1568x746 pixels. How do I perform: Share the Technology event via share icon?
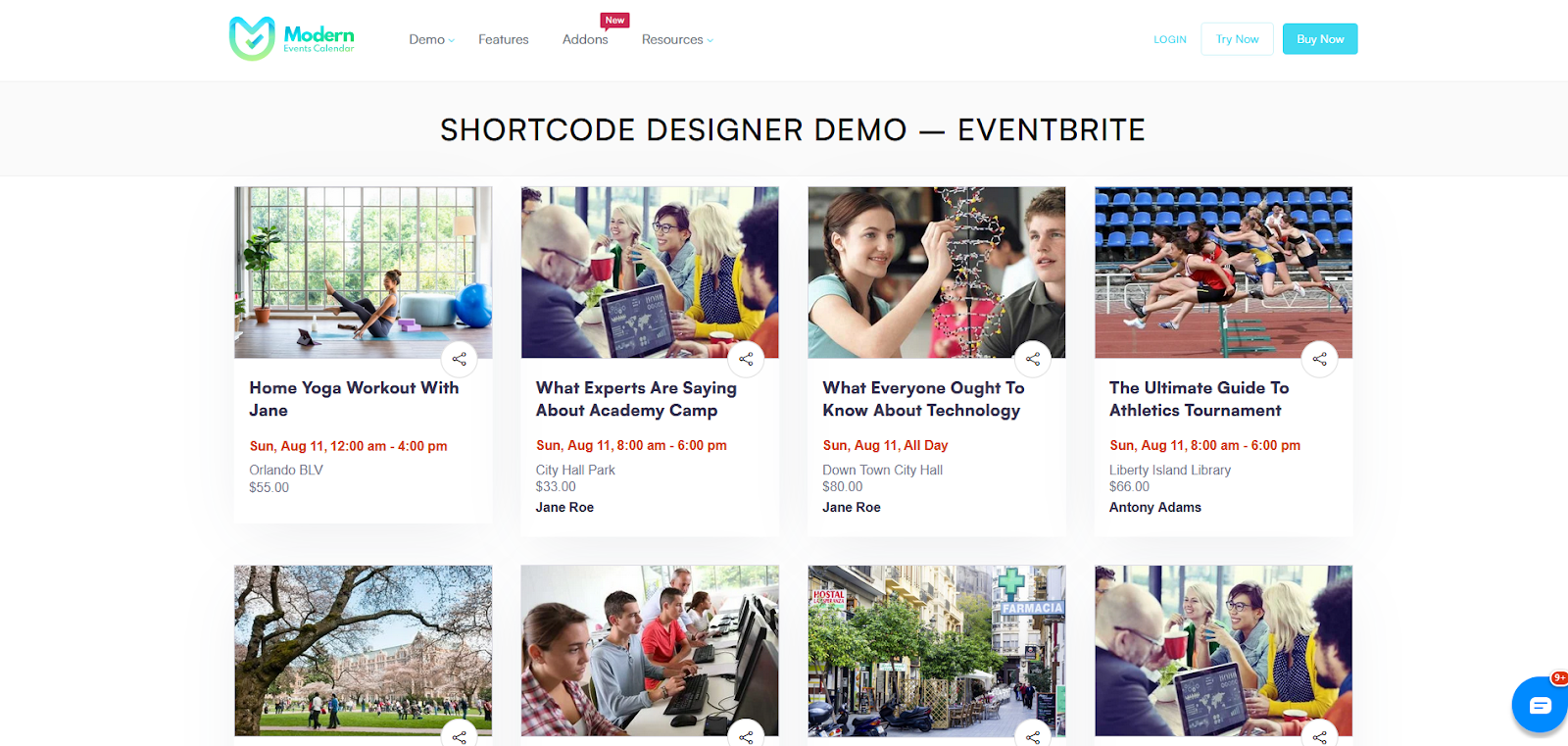coord(1033,359)
